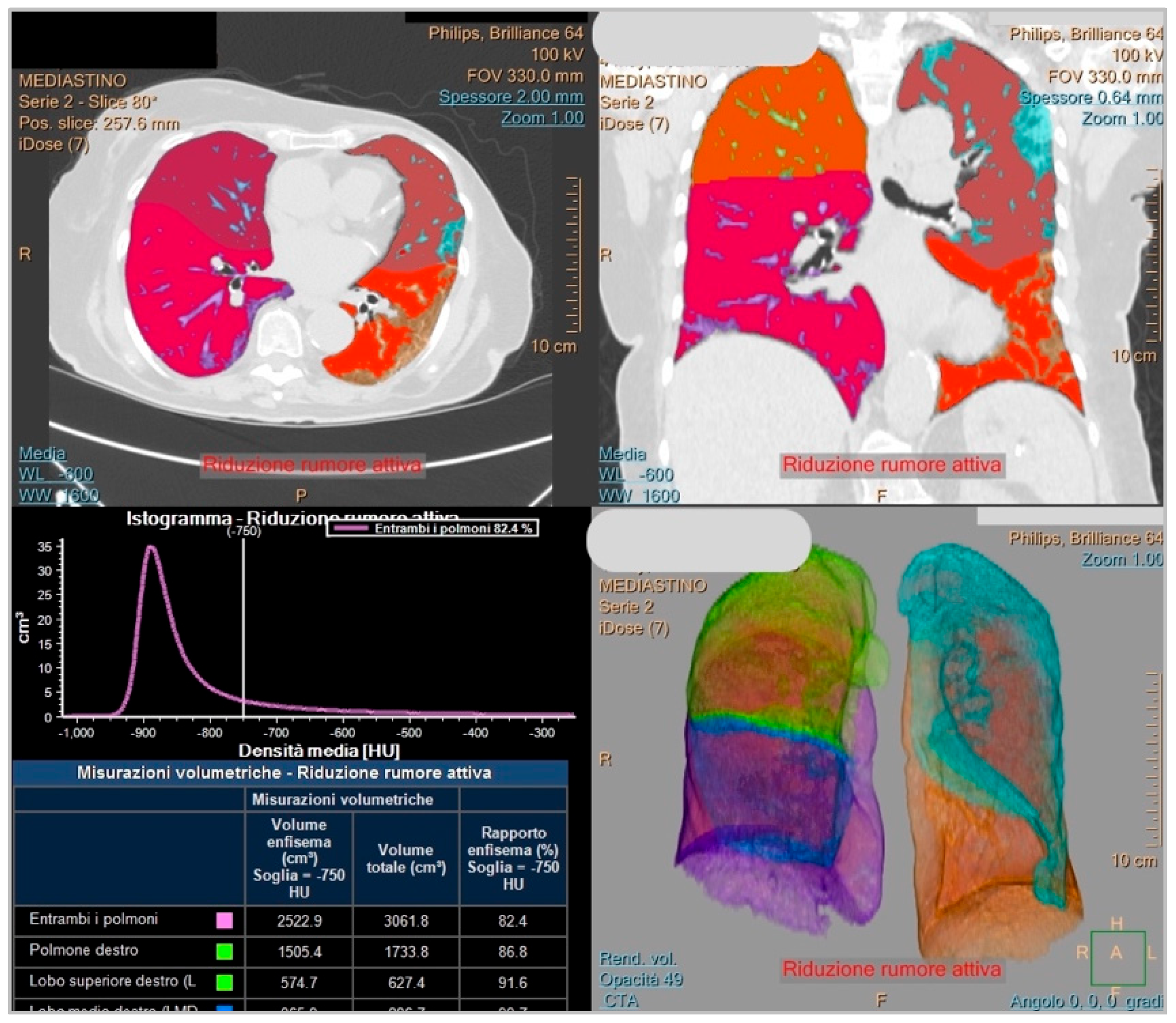1176x1023 pixels.
Task: Click the Zoom 1.00 setting in the 3D view
Action: (x=1122, y=559)
